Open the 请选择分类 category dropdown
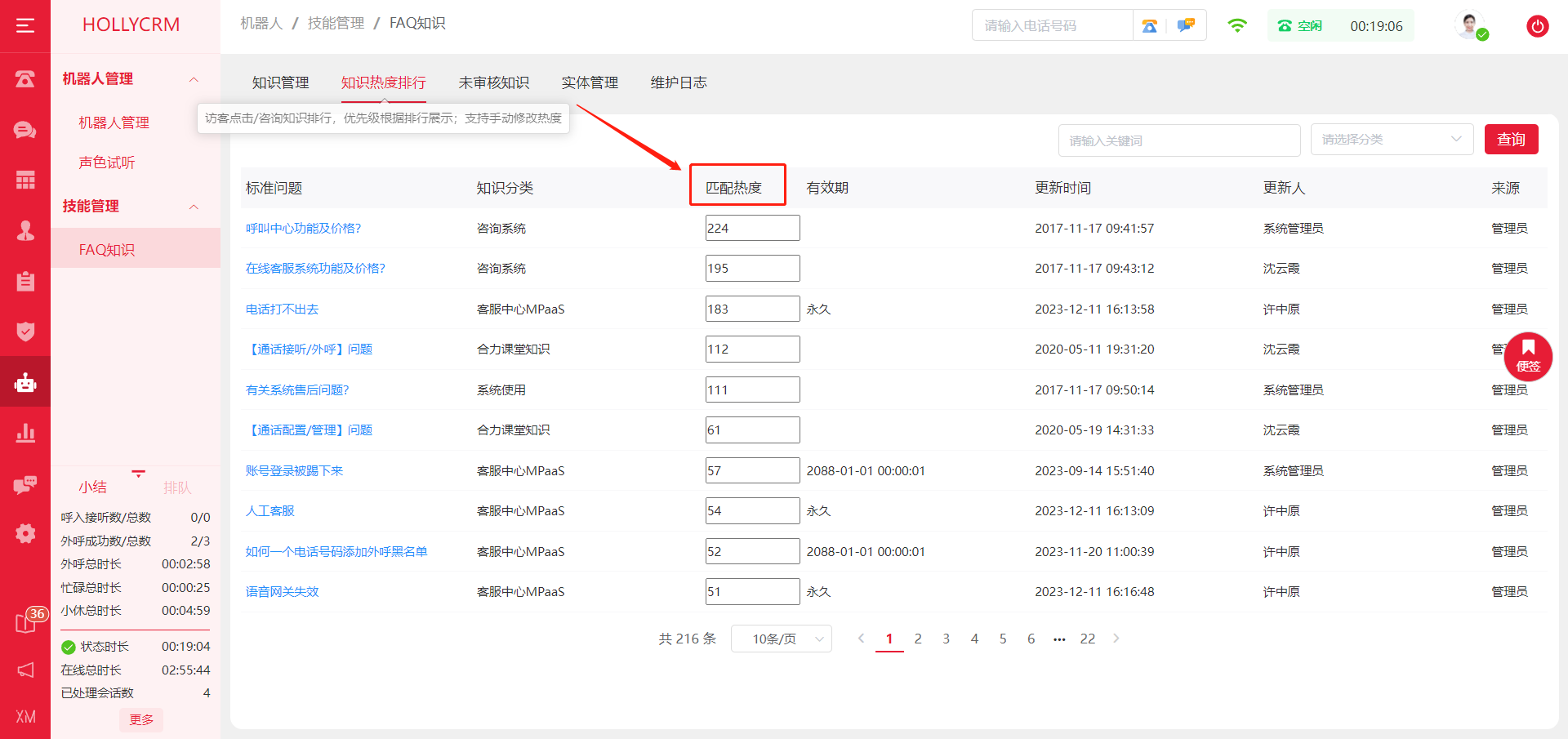Viewport: 1568px width, 739px height. coord(1392,140)
